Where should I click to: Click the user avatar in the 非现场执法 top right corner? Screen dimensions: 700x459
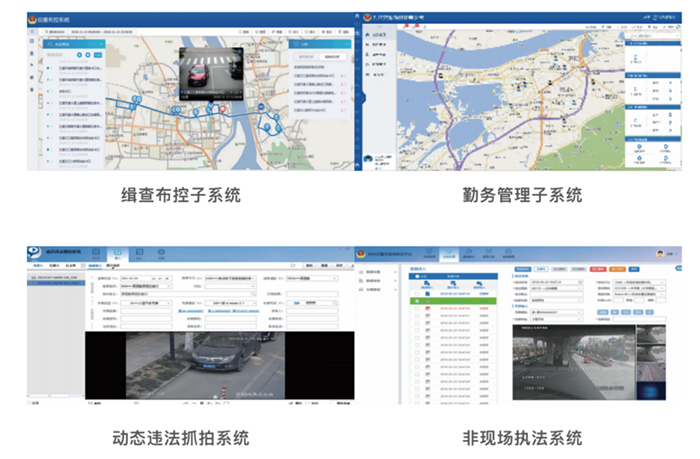[x=661, y=253]
